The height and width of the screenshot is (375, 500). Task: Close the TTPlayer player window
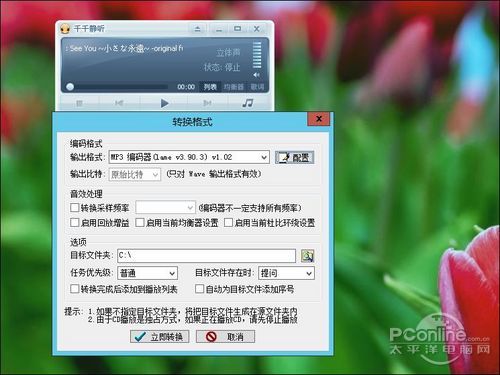click(257, 29)
